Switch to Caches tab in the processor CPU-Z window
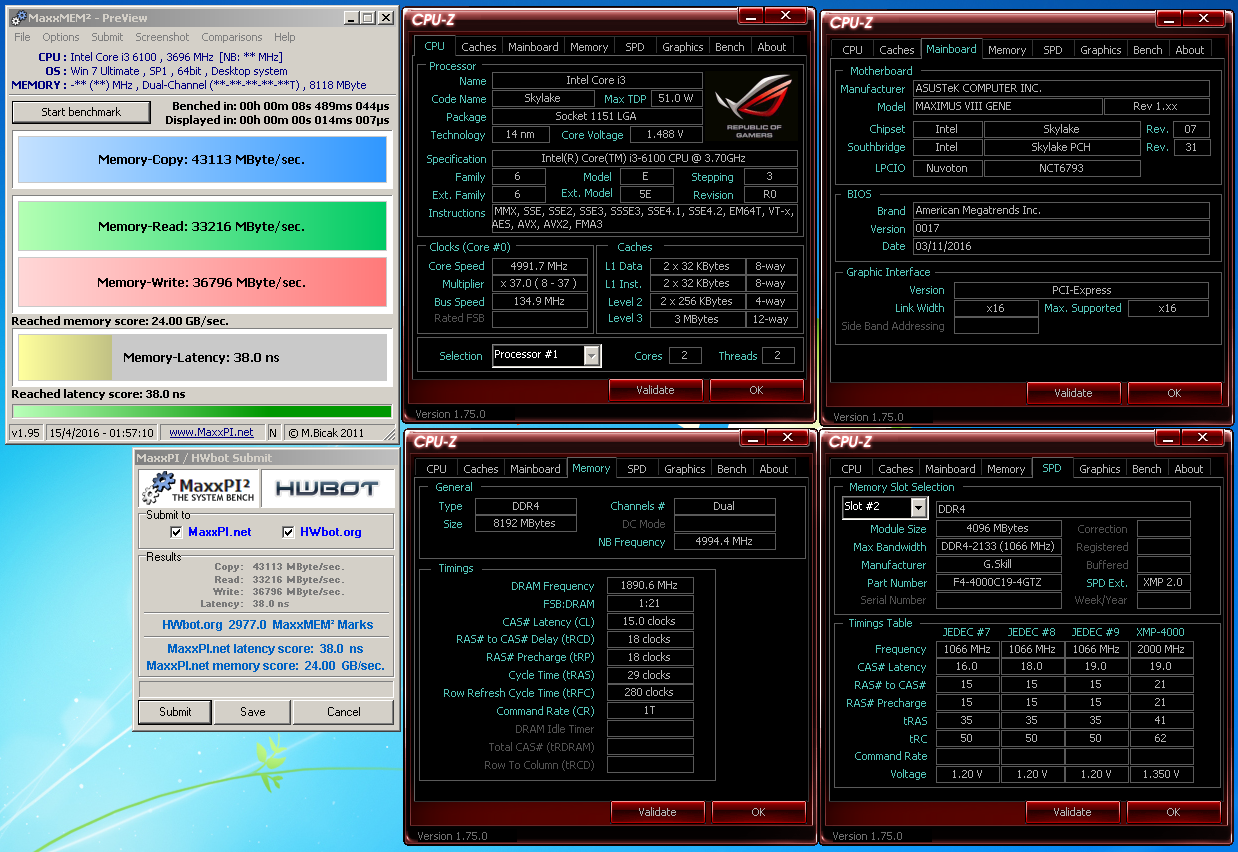 coord(479,47)
